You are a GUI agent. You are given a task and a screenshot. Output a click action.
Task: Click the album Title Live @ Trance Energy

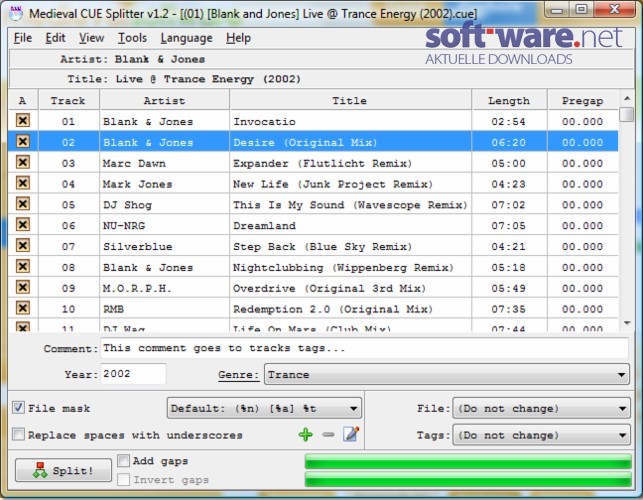pyautogui.click(x=208, y=79)
